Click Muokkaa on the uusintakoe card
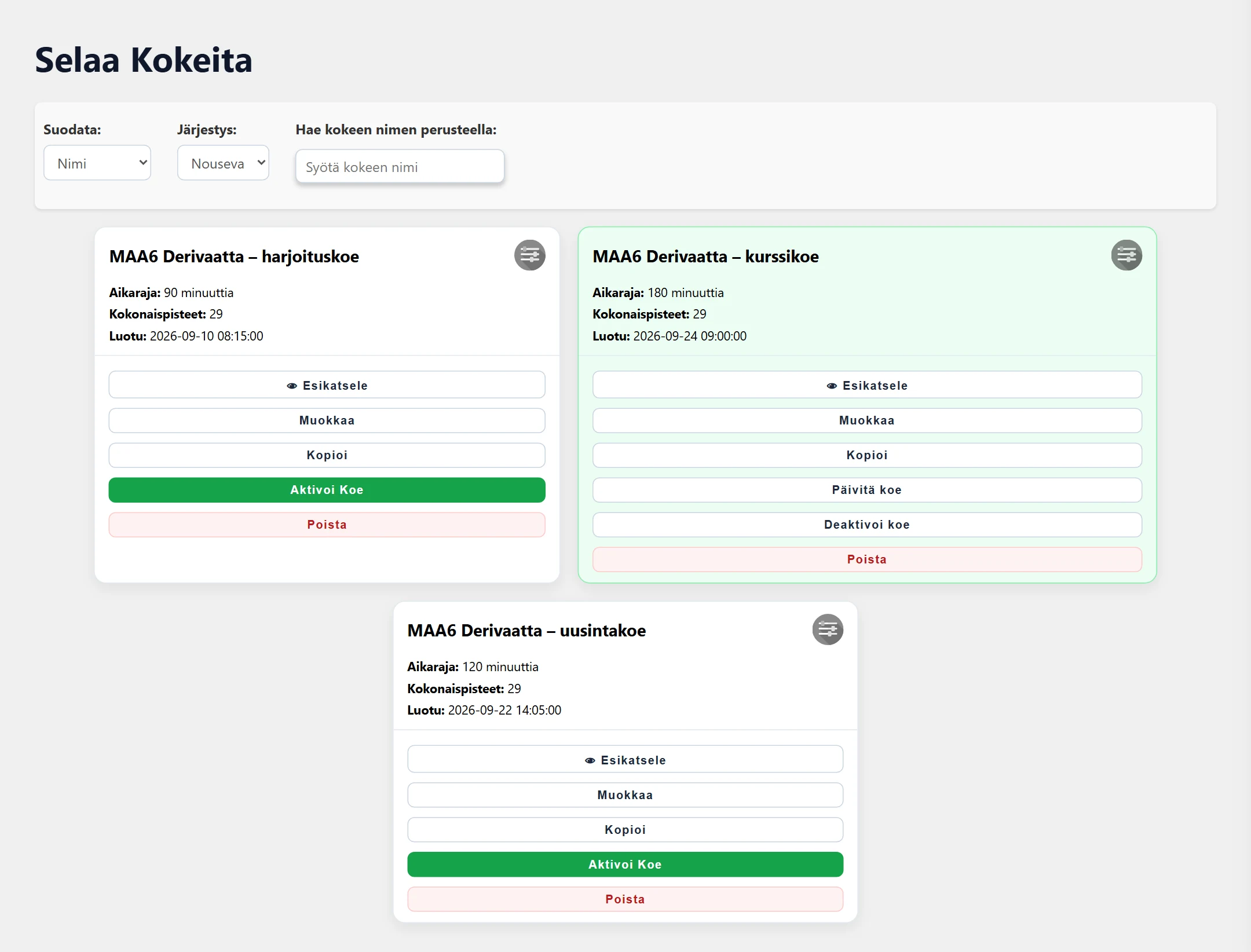Viewport: 1251px width, 952px height. click(x=625, y=795)
